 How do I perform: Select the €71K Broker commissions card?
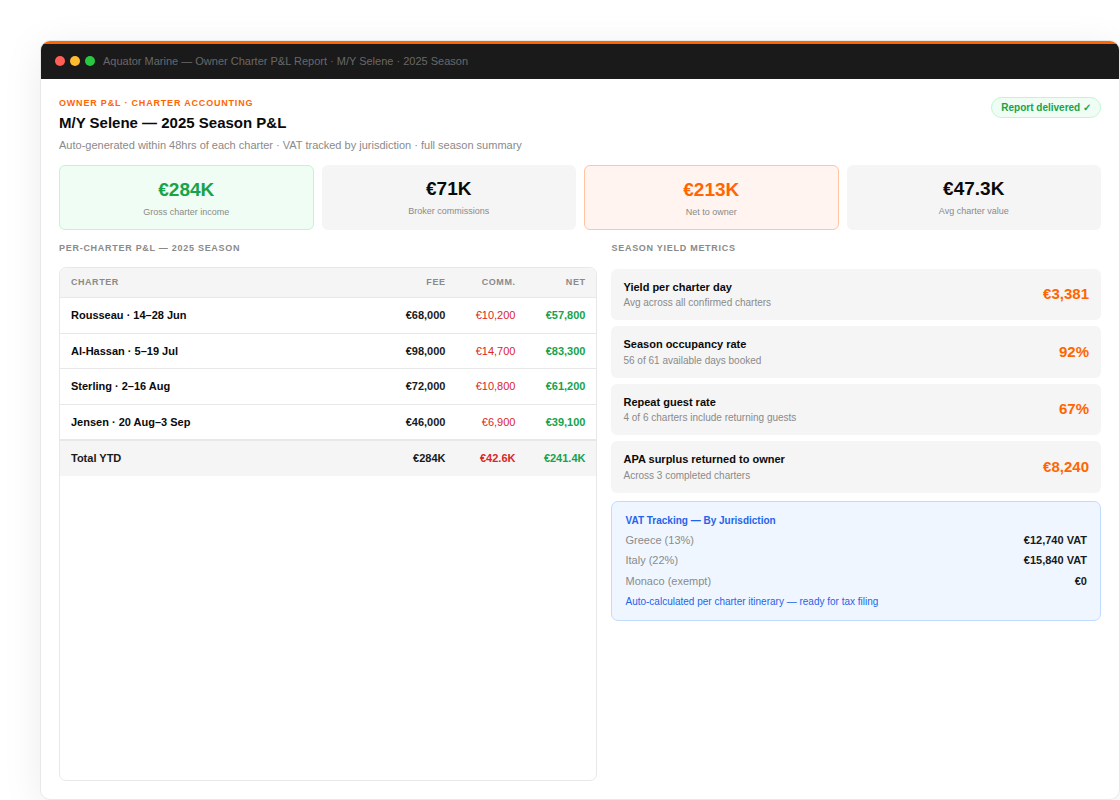coord(449,198)
